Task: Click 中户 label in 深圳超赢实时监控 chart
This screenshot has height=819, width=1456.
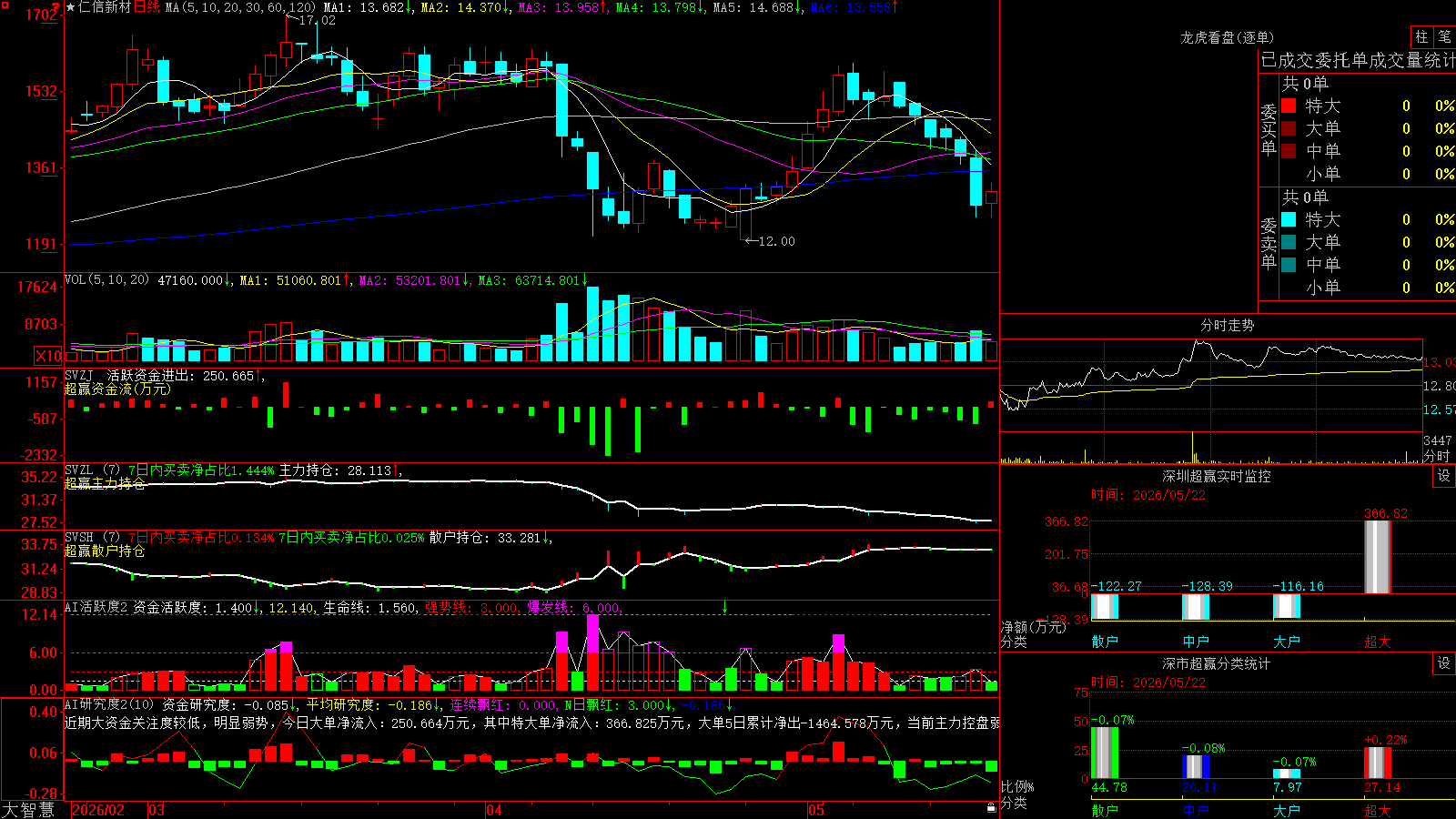Action: point(1196,642)
